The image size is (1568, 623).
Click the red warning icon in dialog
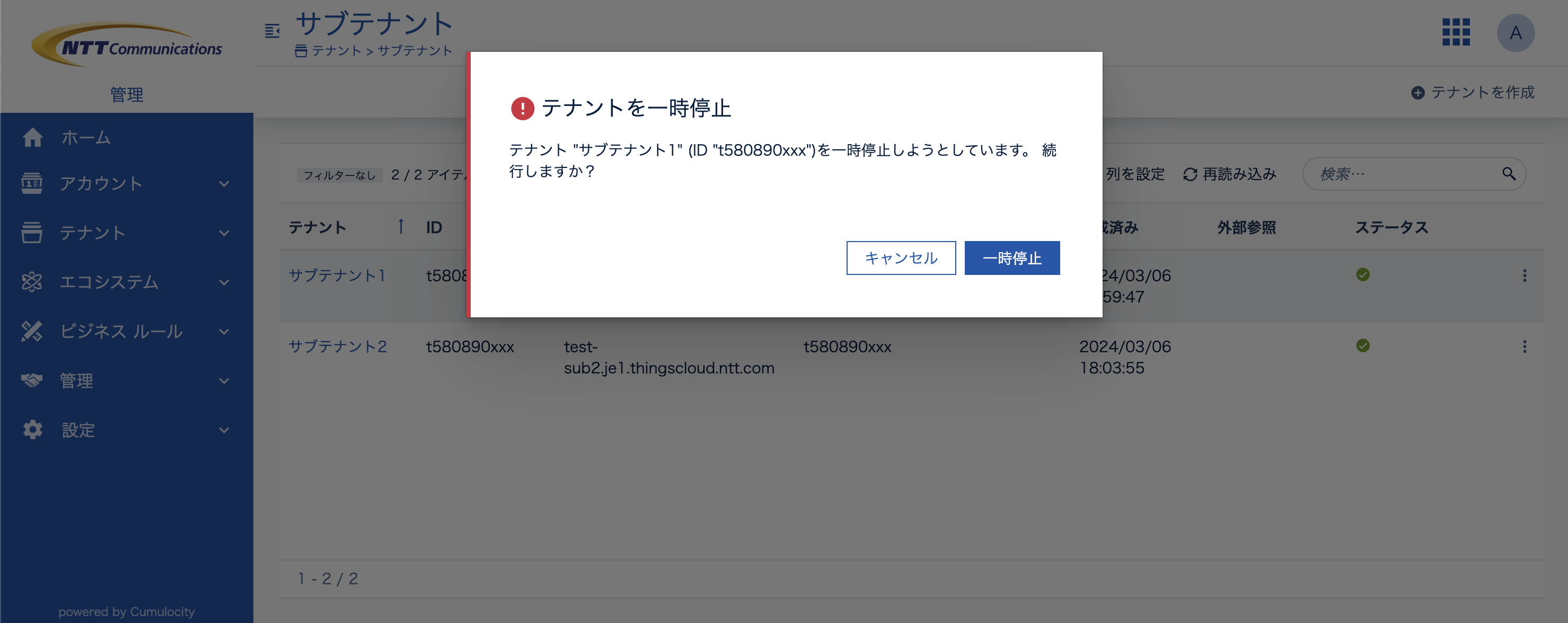click(x=522, y=108)
